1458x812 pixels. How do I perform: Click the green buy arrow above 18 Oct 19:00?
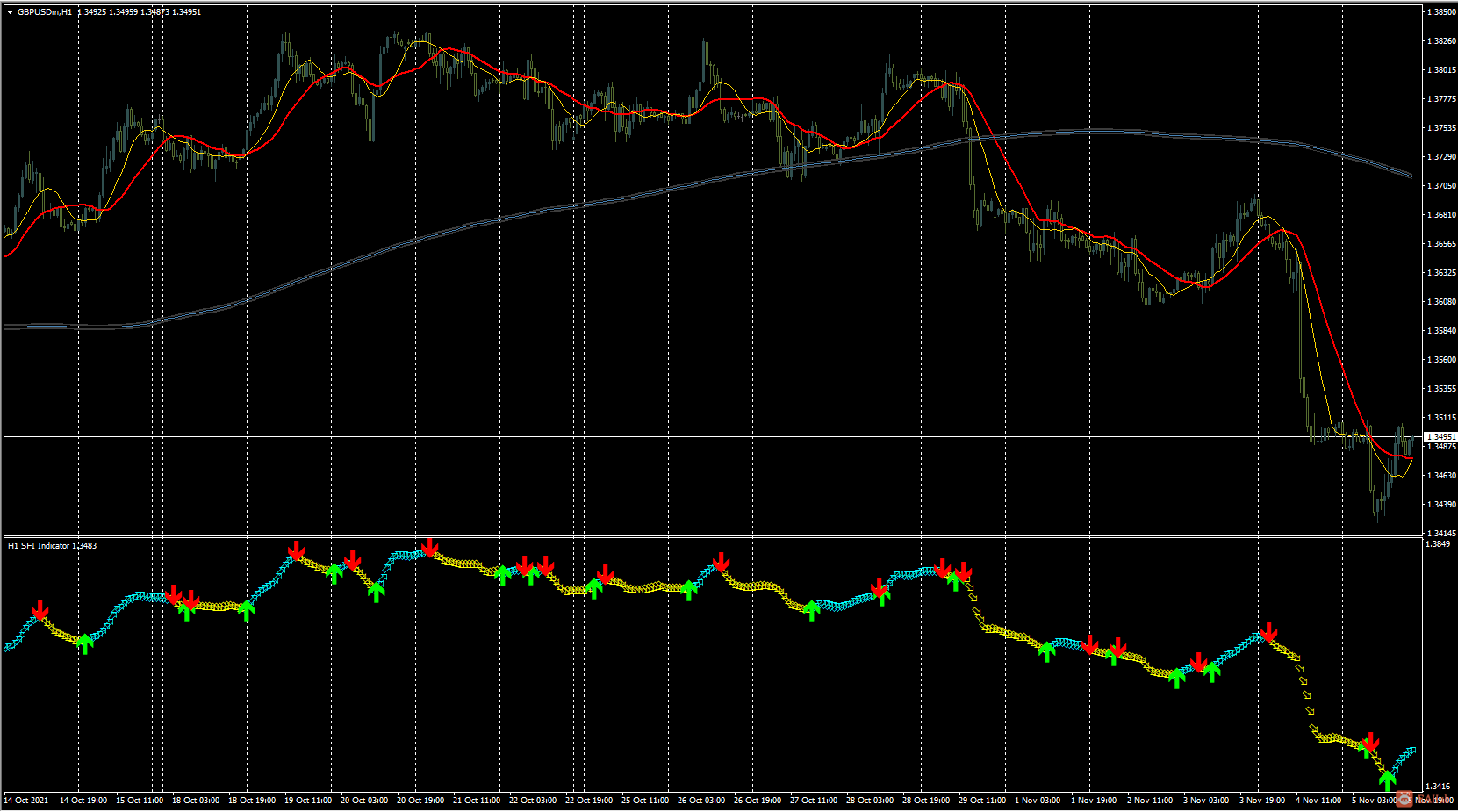coord(247,610)
